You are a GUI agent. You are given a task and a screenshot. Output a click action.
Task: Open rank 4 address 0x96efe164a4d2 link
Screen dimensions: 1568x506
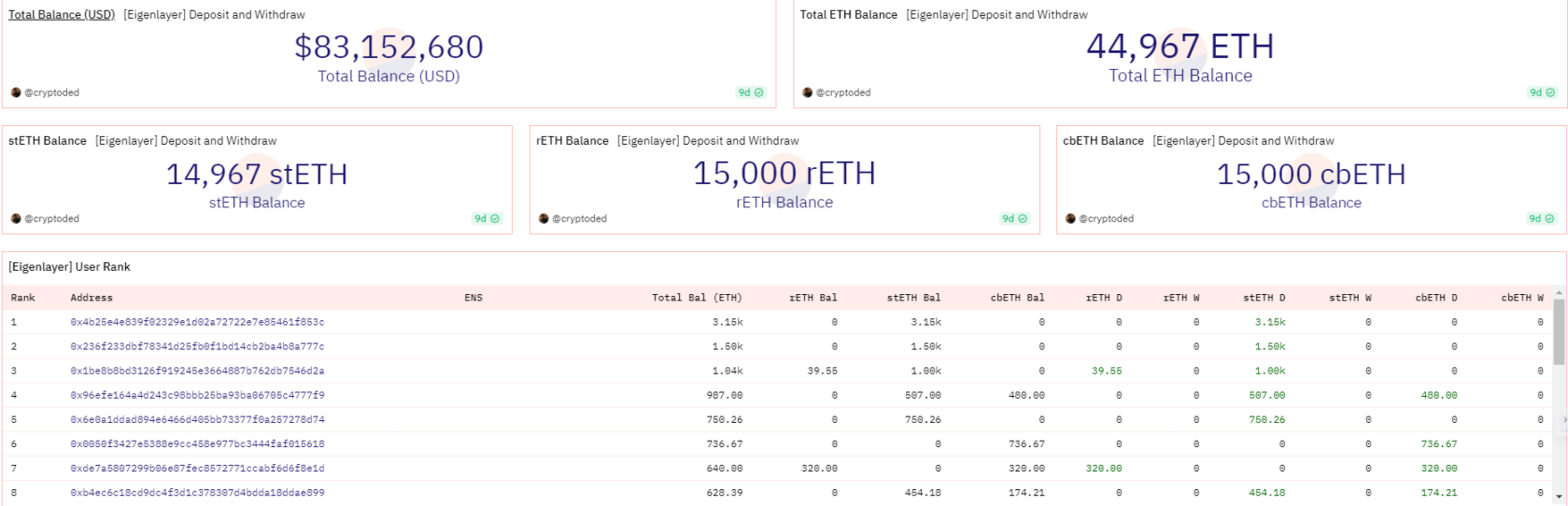tap(197, 395)
